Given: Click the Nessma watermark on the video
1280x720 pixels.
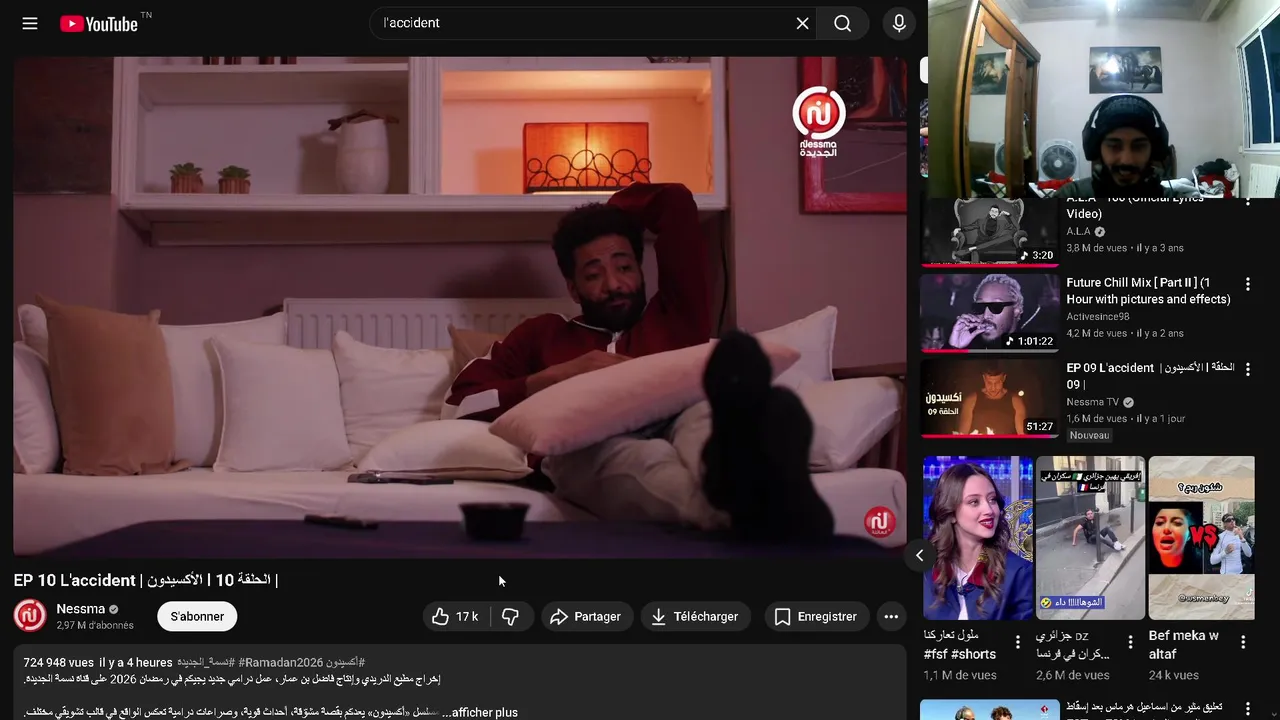Looking at the screenshot, I should pos(879,522).
